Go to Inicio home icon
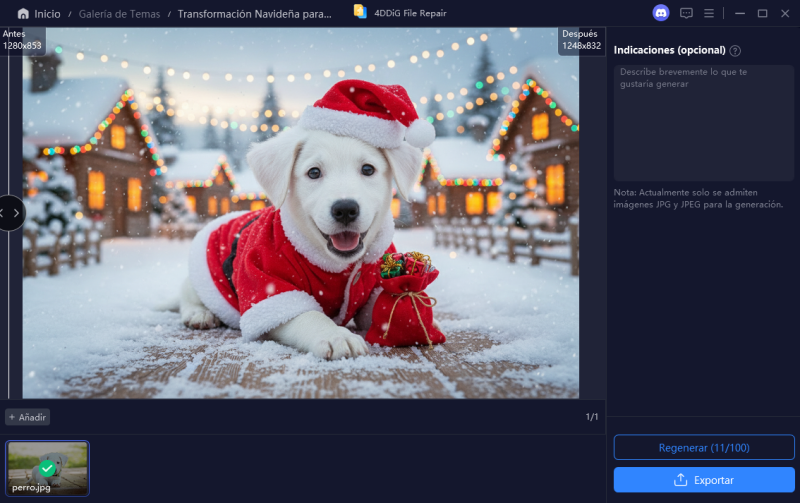 coord(23,14)
